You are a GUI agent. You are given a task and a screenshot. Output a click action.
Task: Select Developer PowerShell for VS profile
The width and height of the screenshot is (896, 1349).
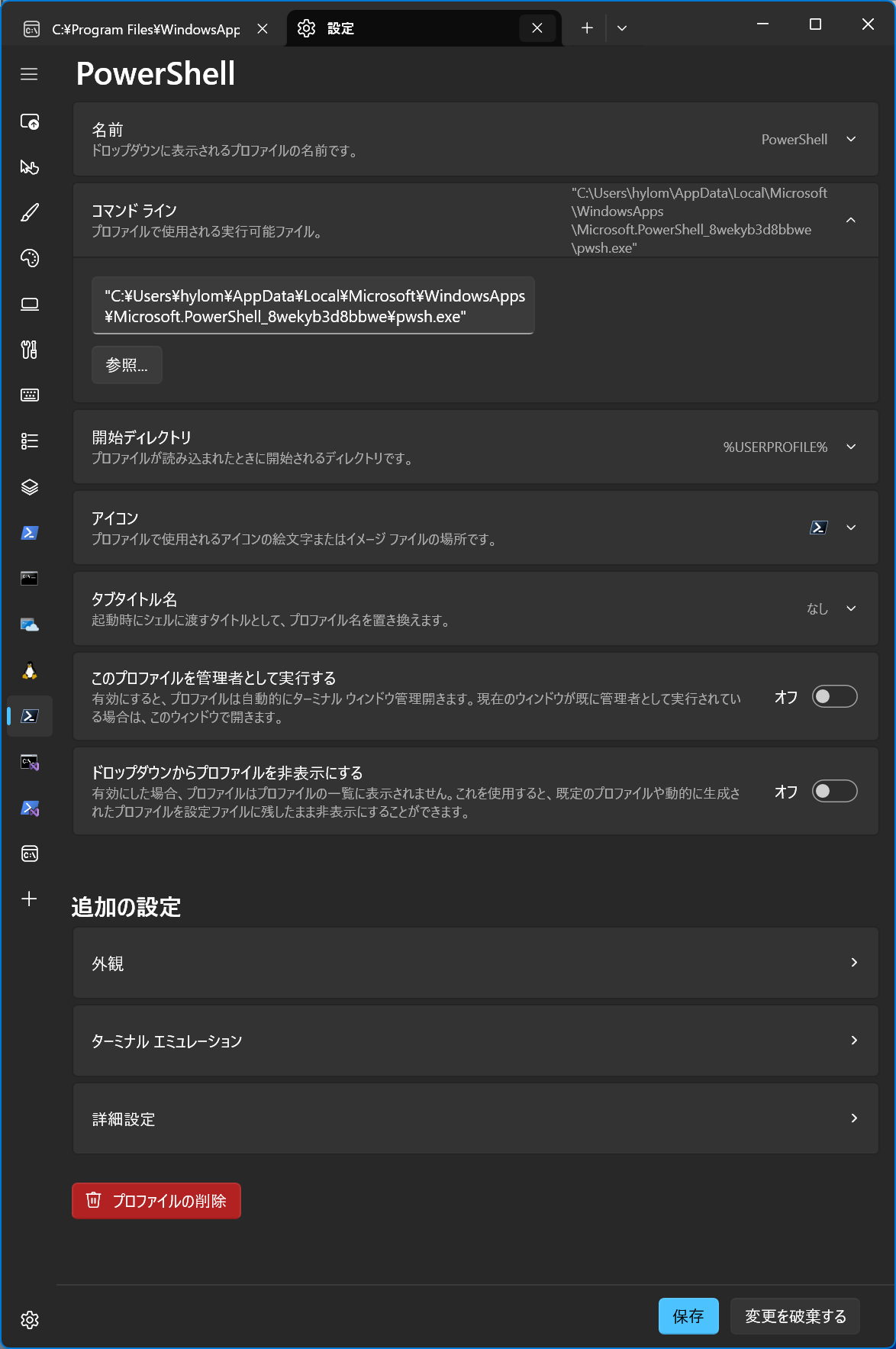pyautogui.click(x=29, y=808)
